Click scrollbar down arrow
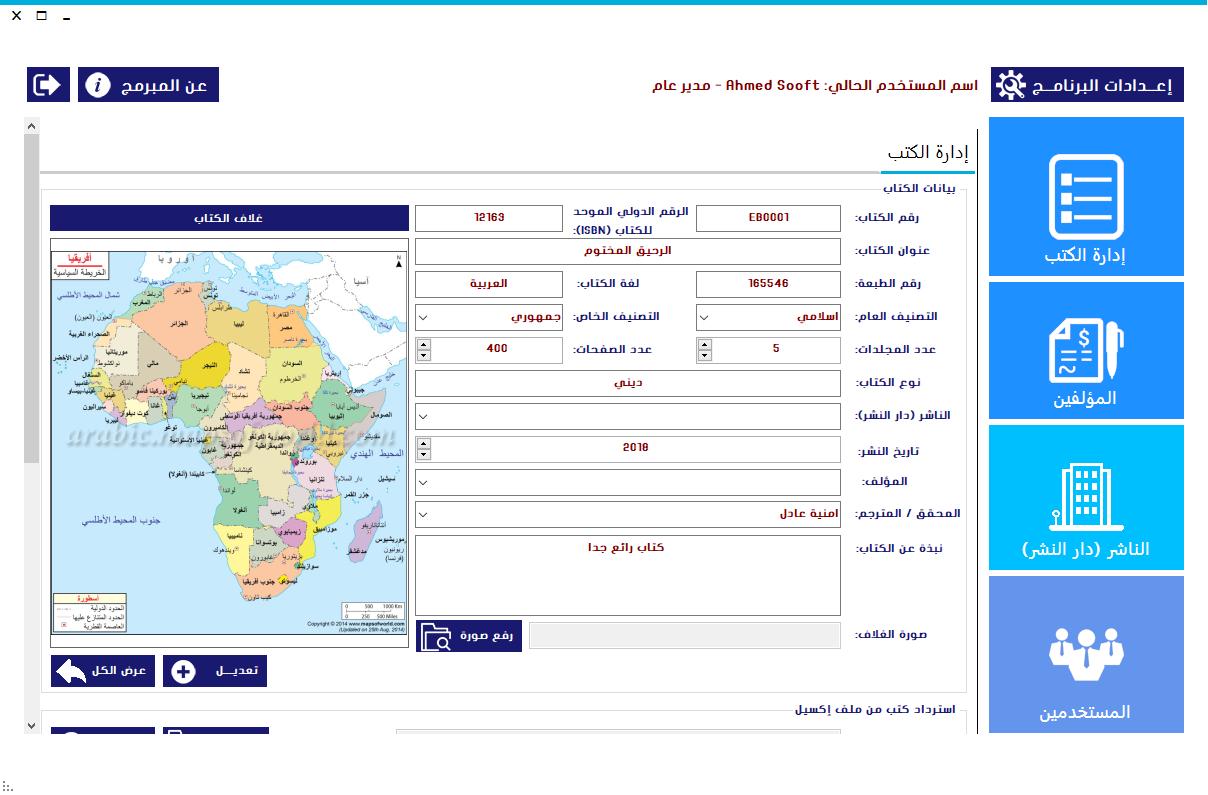Image resolution: width=1208 pixels, height=795 pixels. tap(31, 724)
